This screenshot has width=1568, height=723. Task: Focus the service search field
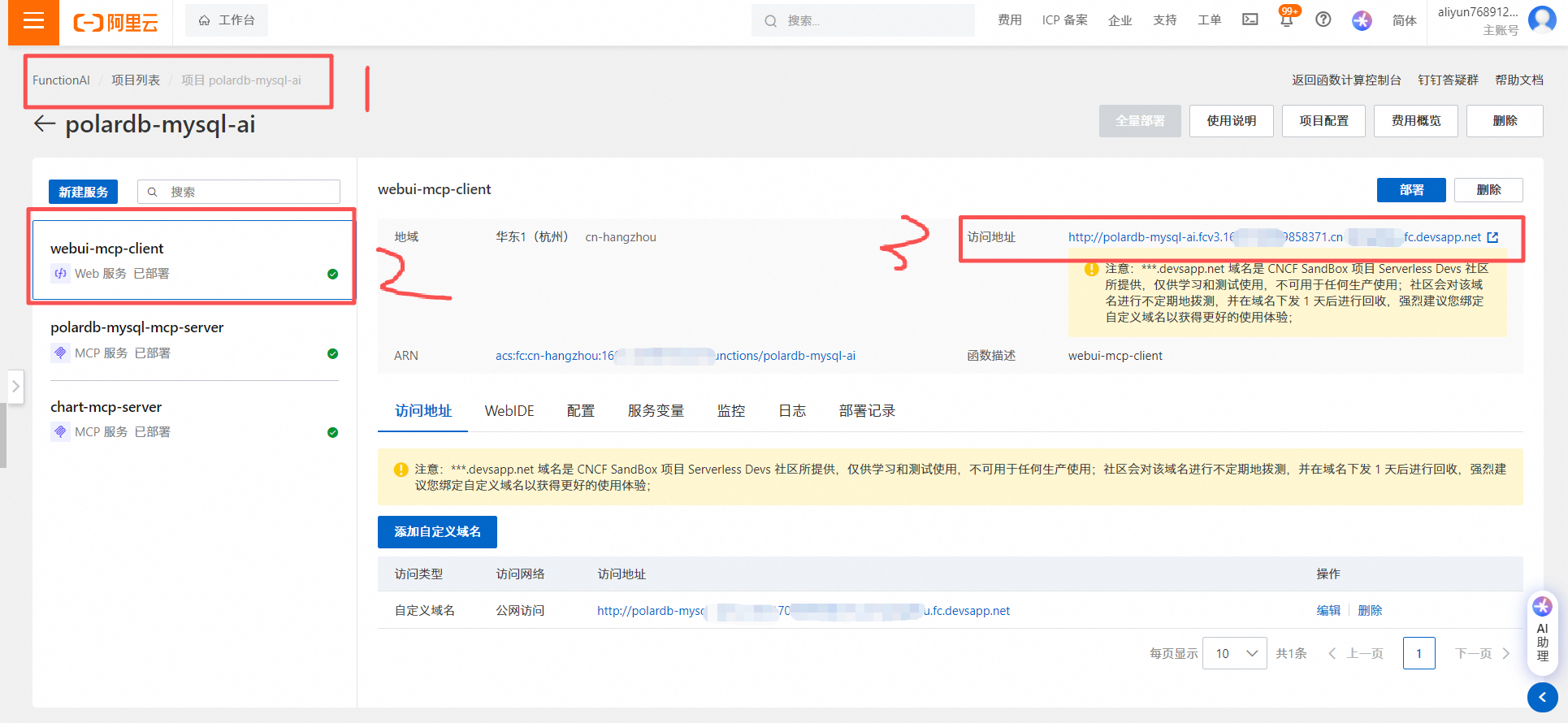(x=239, y=192)
